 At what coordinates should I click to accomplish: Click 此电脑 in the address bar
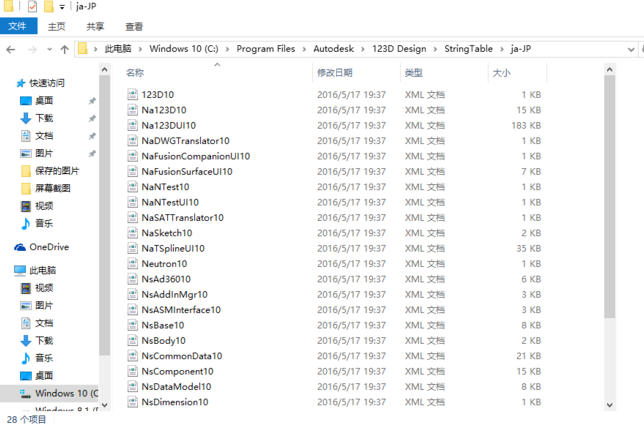pyautogui.click(x=118, y=49)
